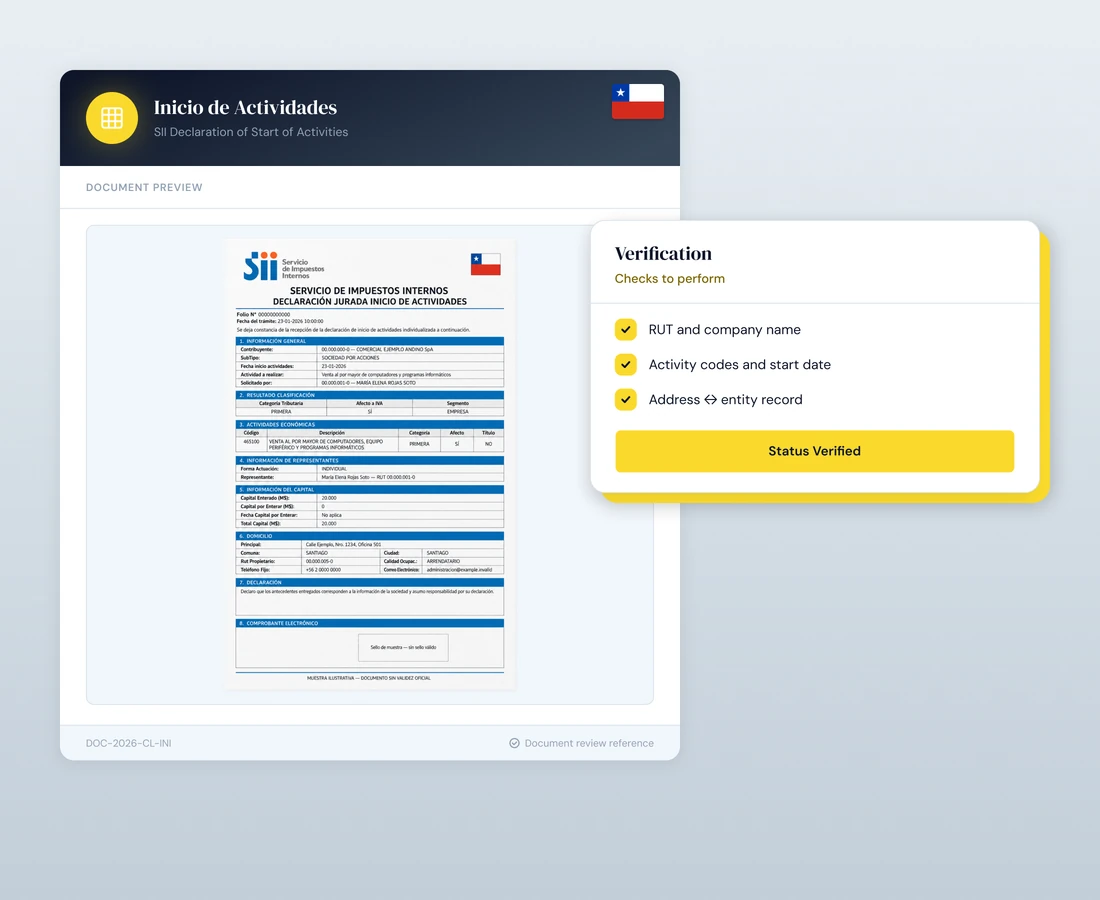This screenshot has height=900, width=1100.
Task: Click the Declaración Jurada Inicio de Actividades heading
Action: click(x=370, y=302)
